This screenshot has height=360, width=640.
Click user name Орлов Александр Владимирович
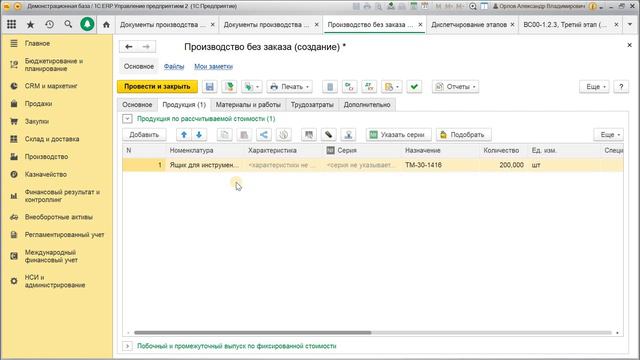[x=542, y=6]
